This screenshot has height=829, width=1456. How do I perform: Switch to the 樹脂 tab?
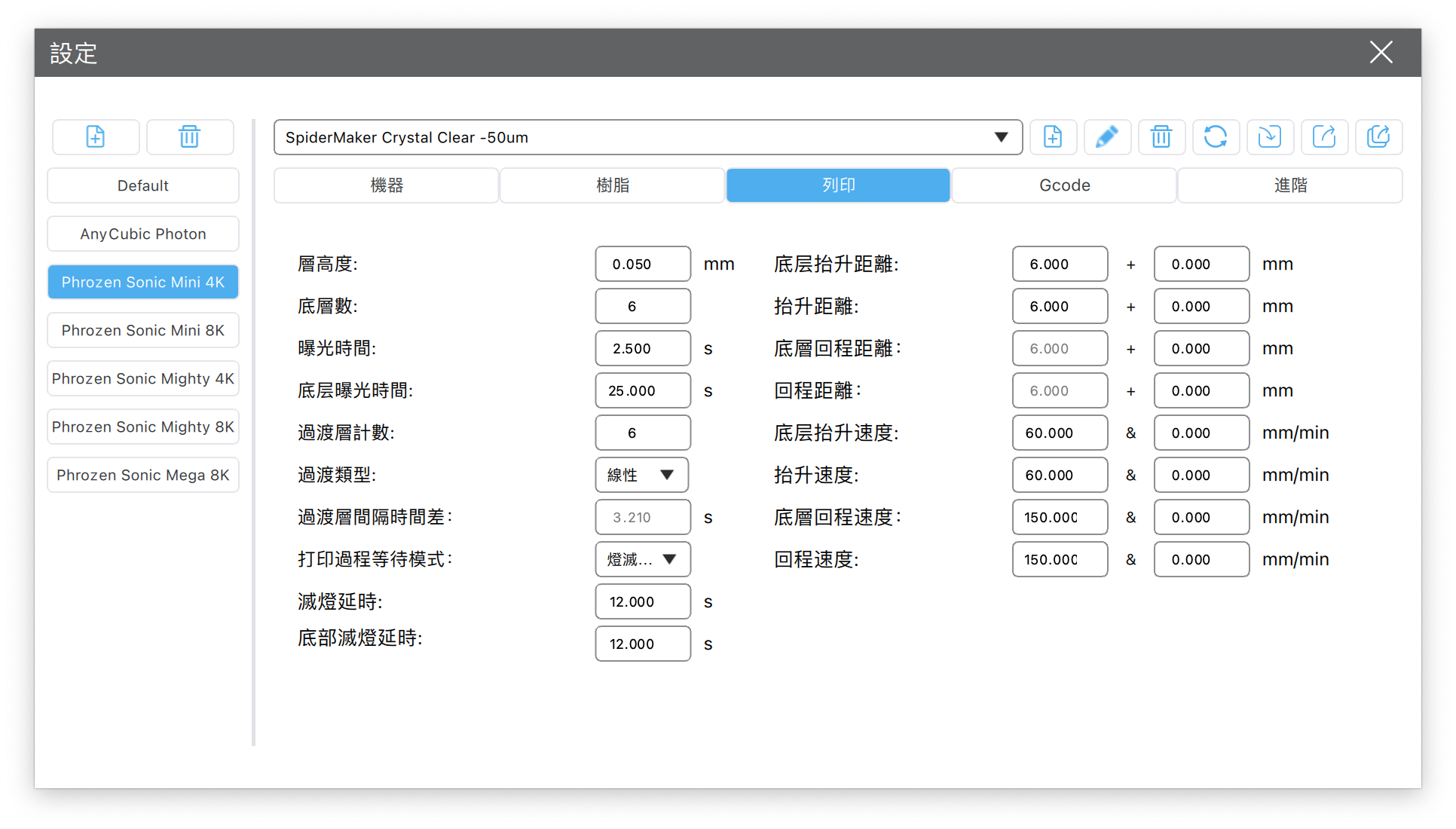coord(612,185)
